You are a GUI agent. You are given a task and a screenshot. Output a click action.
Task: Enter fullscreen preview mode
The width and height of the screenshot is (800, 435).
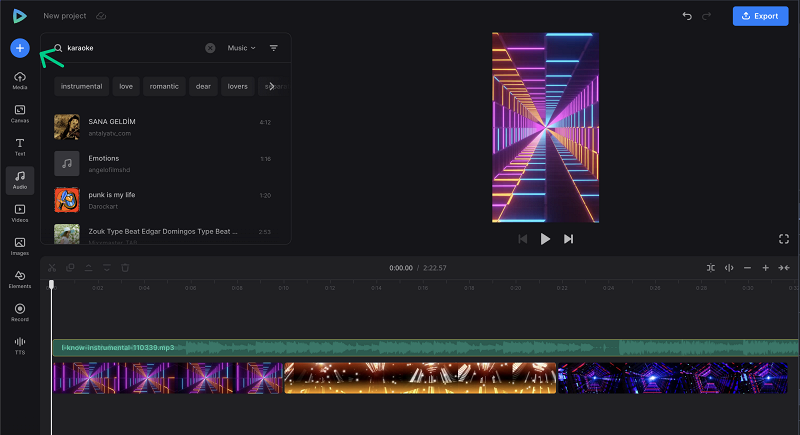pos(784,239)
